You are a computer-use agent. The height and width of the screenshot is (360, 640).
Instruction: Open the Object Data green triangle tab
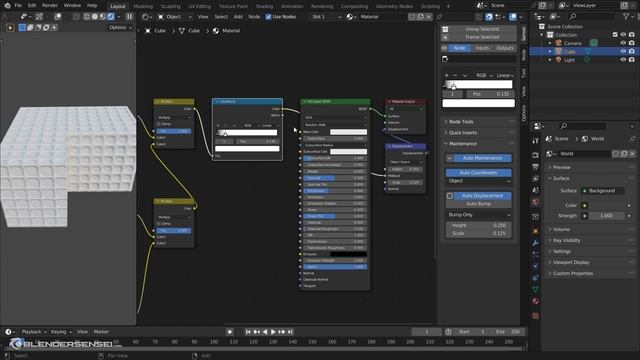pyautogui.click(x=536, y=289)
